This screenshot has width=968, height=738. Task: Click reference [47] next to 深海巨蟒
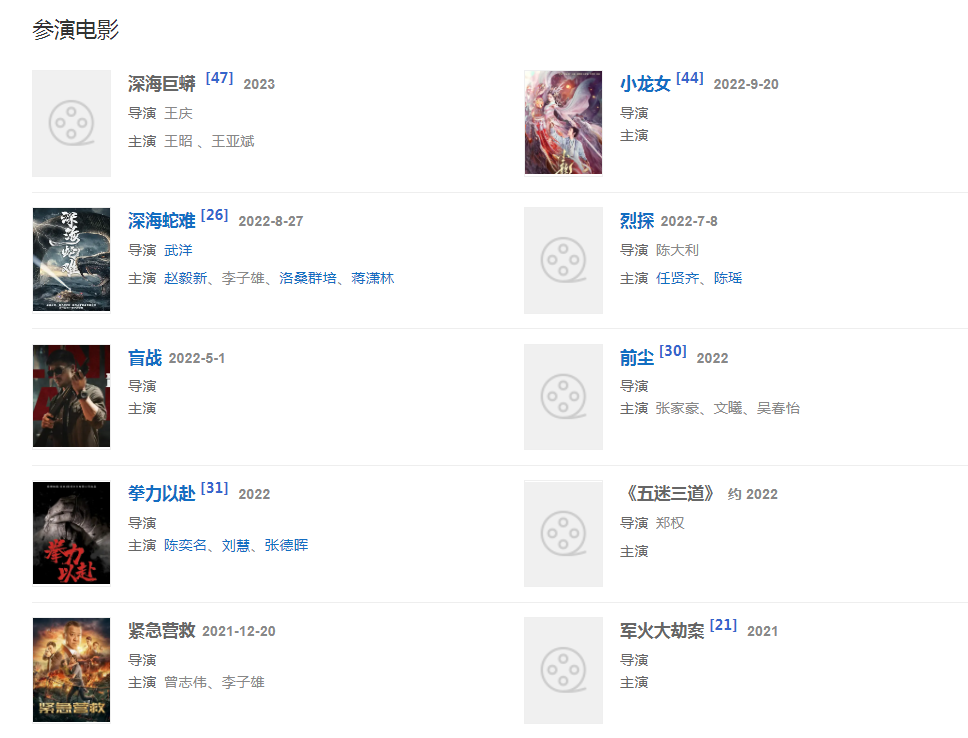(x=219, y=78)
